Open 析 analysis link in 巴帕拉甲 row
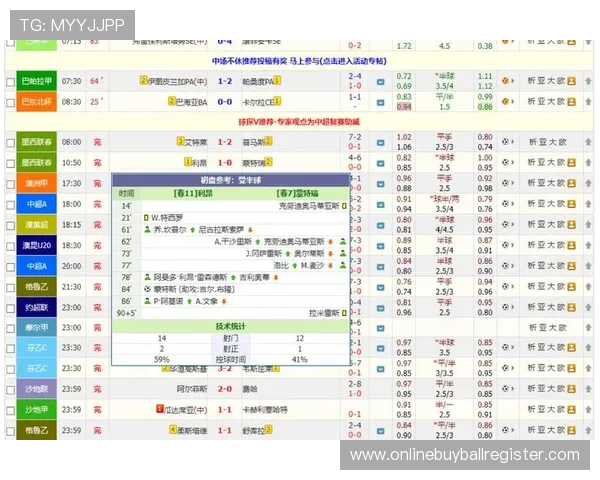The height and width of the screenshot is (480, 600). 532,81
